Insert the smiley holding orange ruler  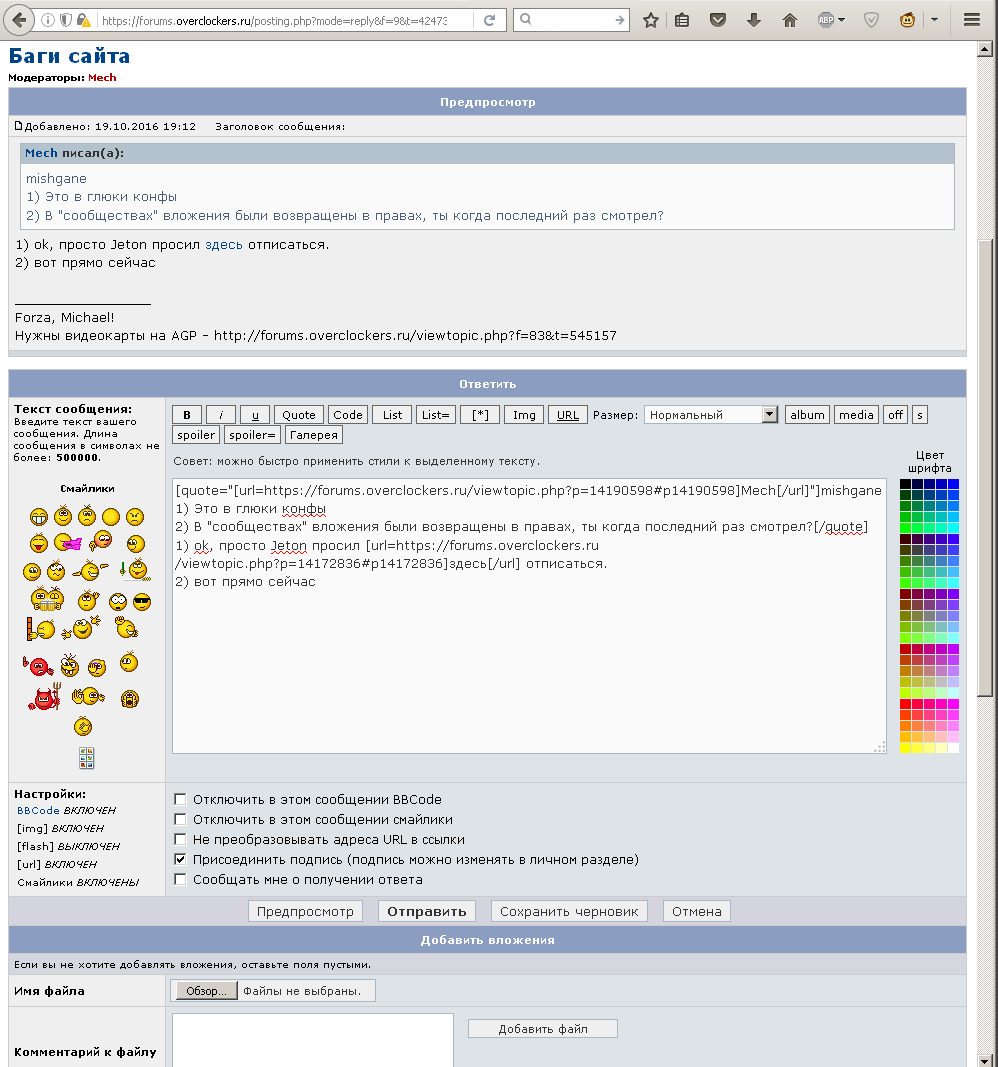point(40,629)
